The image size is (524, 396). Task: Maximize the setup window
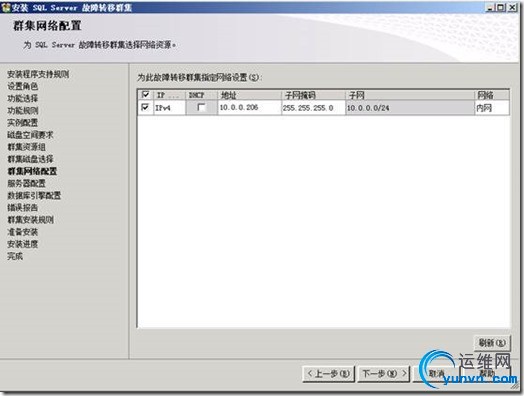point(501,7)
